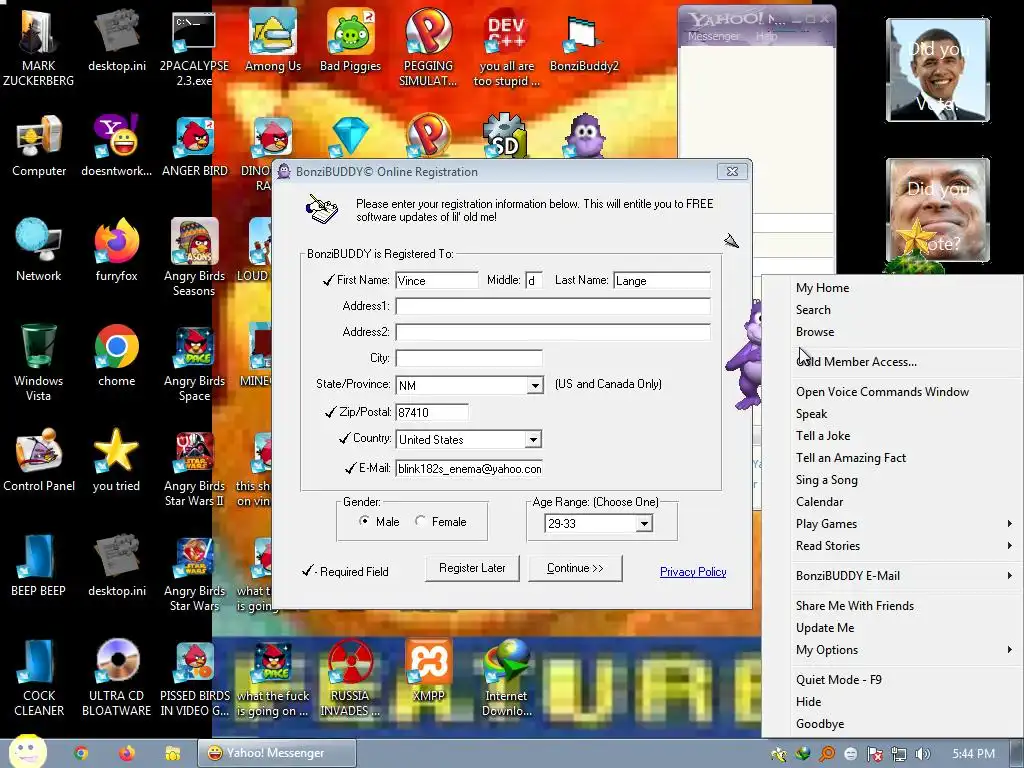The width and height of the screenshot is (1024, 768).
Task: Open the 2PACALYPSE 2.3.exe icon
Action: pyautogui.click(x=194, y=46)
